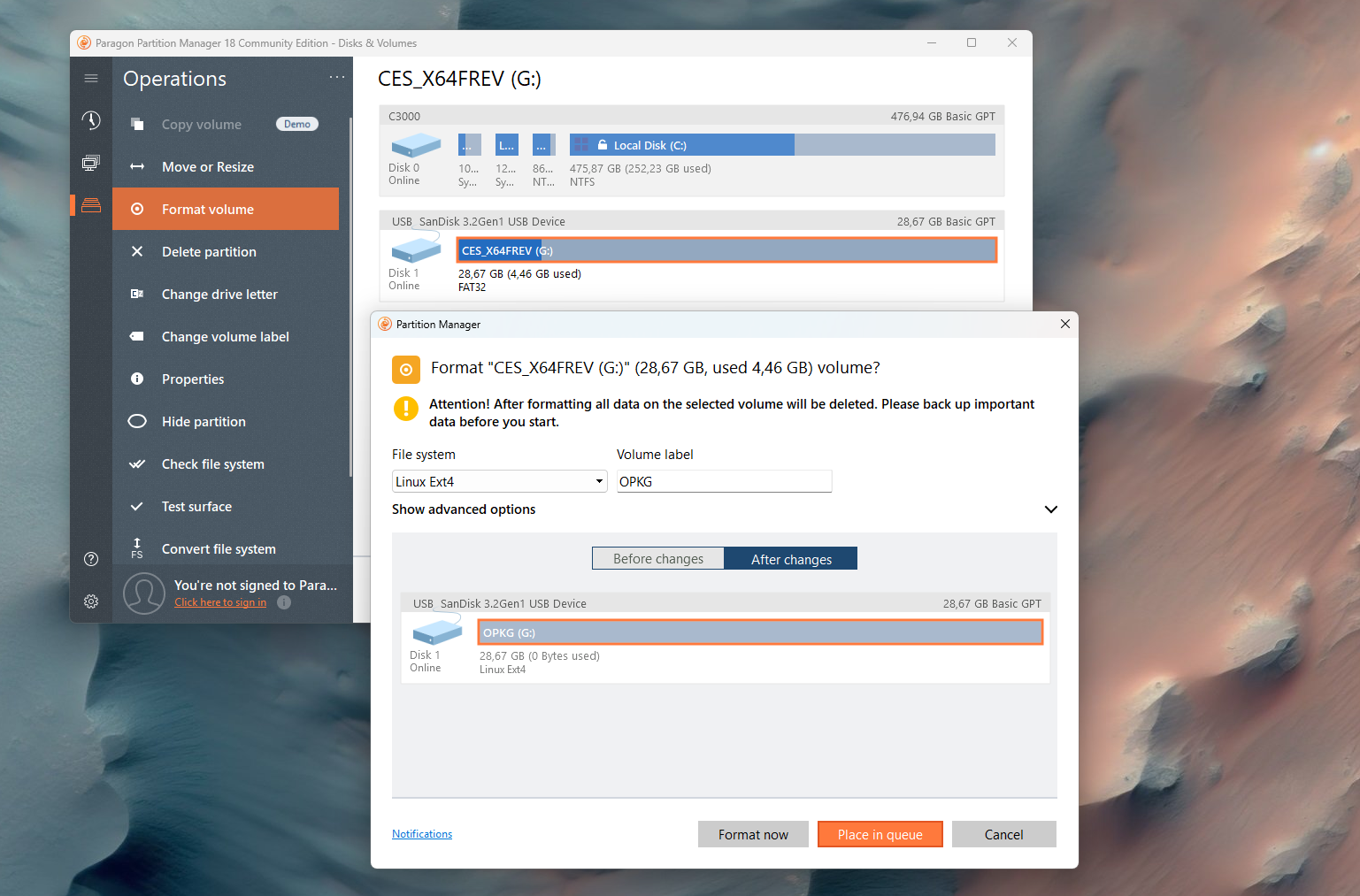
Task: Click the Format volume circle icon
Action: click(x=137, y=209)
